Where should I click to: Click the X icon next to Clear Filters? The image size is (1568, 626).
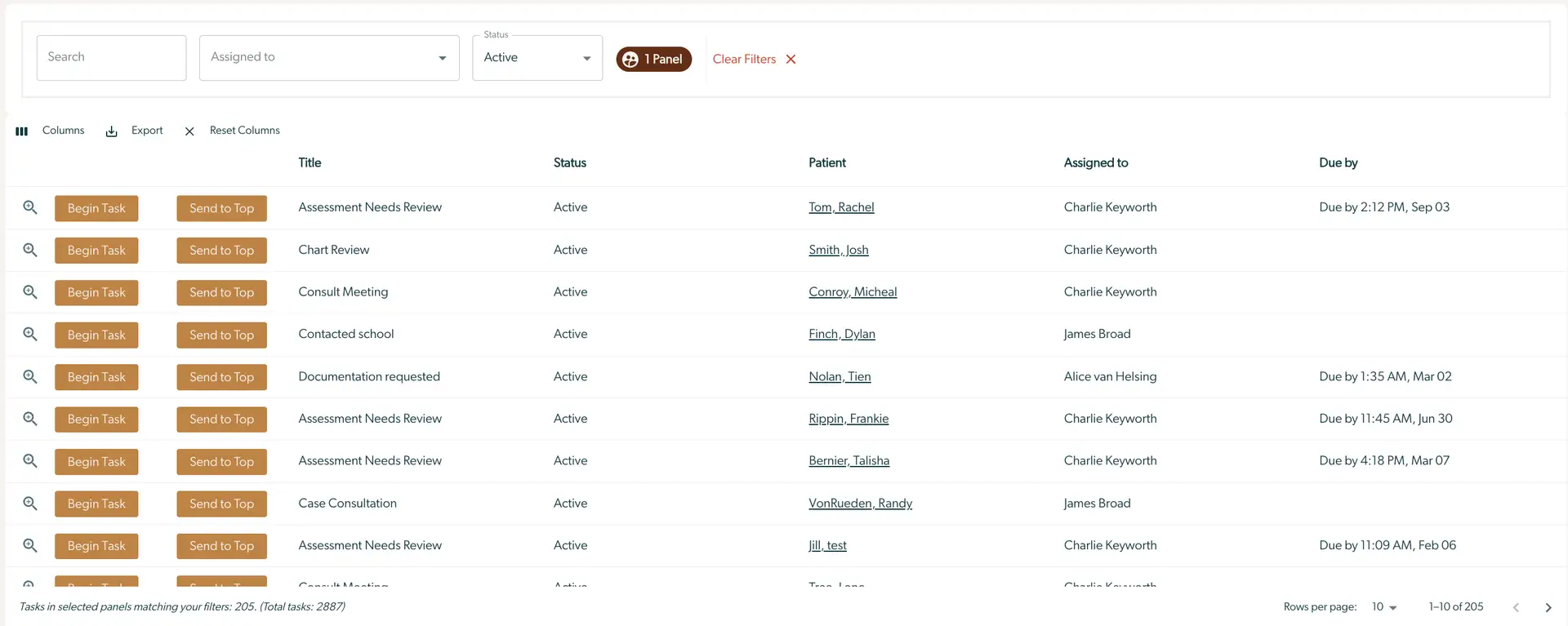coord(791,60)
